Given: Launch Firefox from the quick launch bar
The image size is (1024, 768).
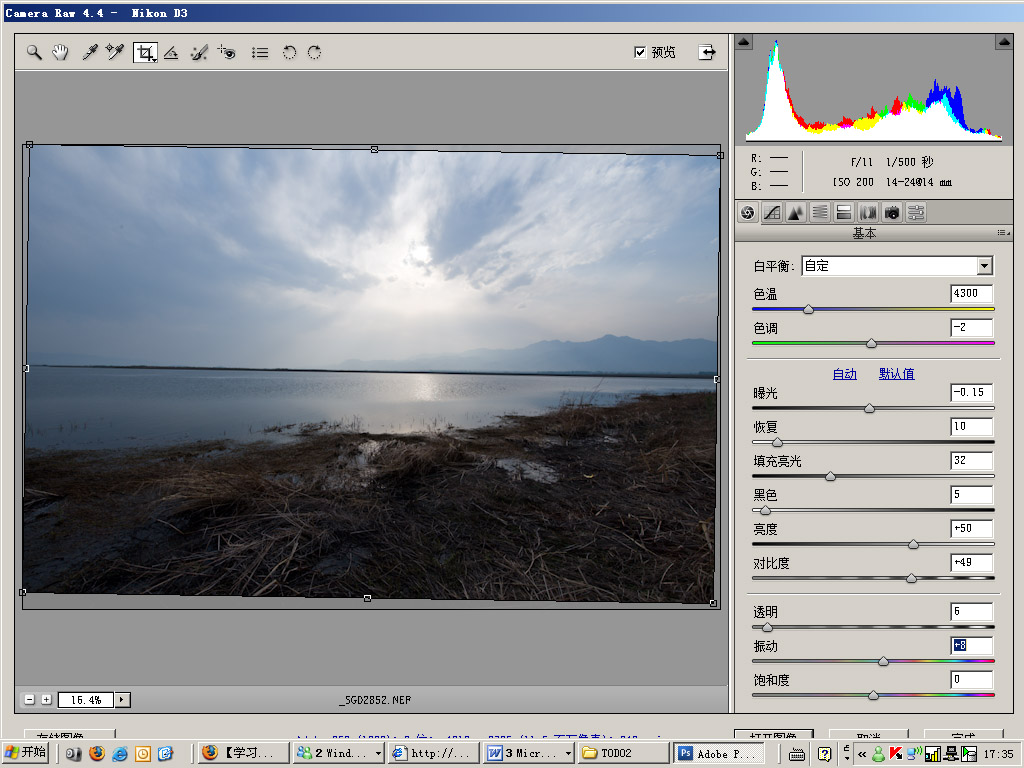Looking at the screenshot, I should pos(97,754).
